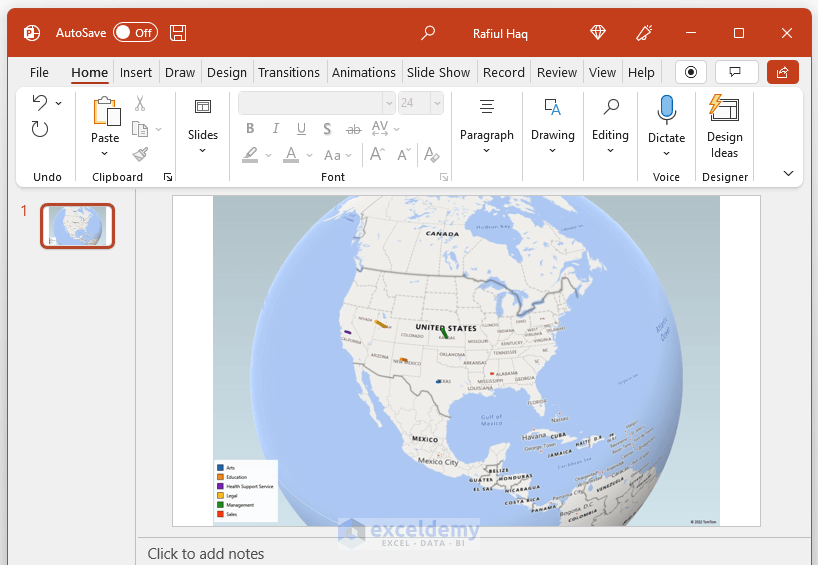Open the Editing menu

[x=610, y=127]
